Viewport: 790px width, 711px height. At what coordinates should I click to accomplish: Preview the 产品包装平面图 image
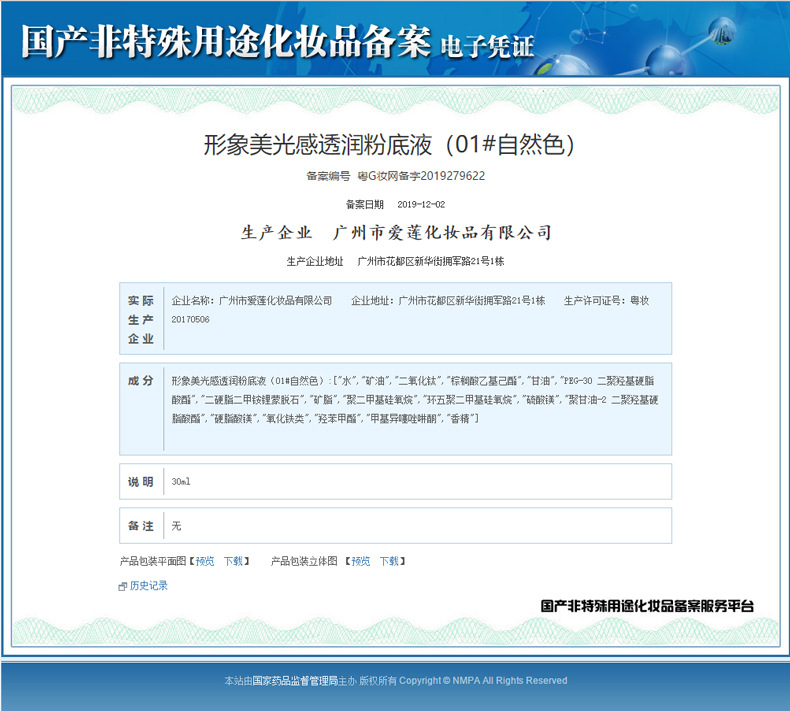[205, 561]
